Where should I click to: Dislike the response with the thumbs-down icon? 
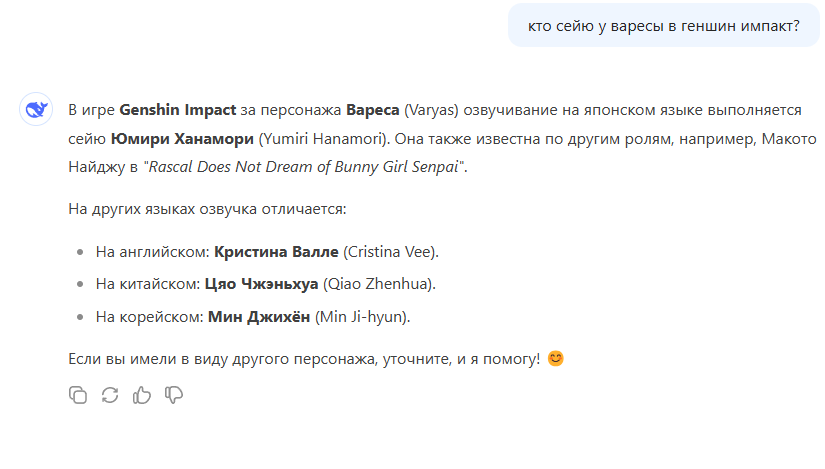174,395
